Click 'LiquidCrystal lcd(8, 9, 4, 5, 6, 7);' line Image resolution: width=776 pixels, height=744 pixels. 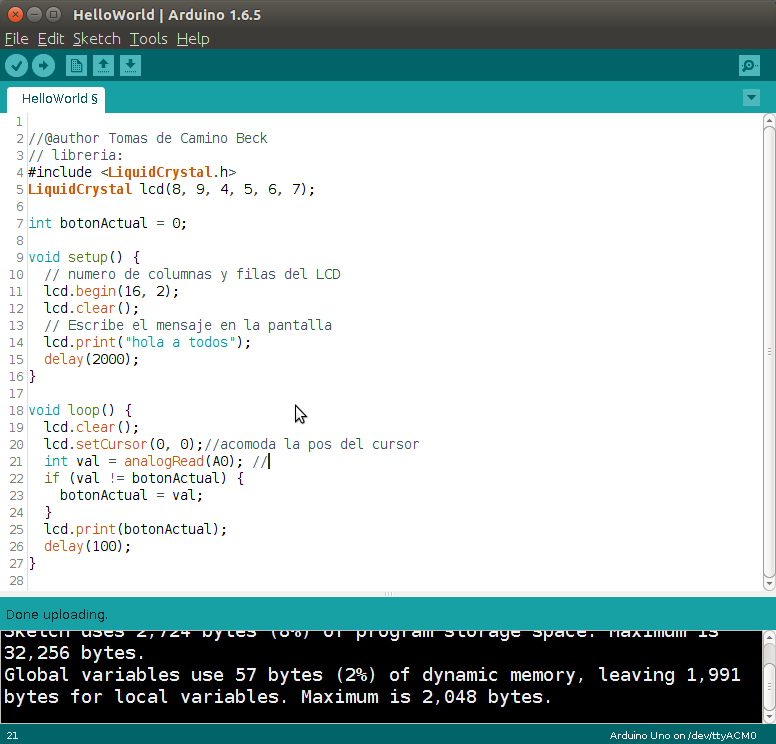171,189
